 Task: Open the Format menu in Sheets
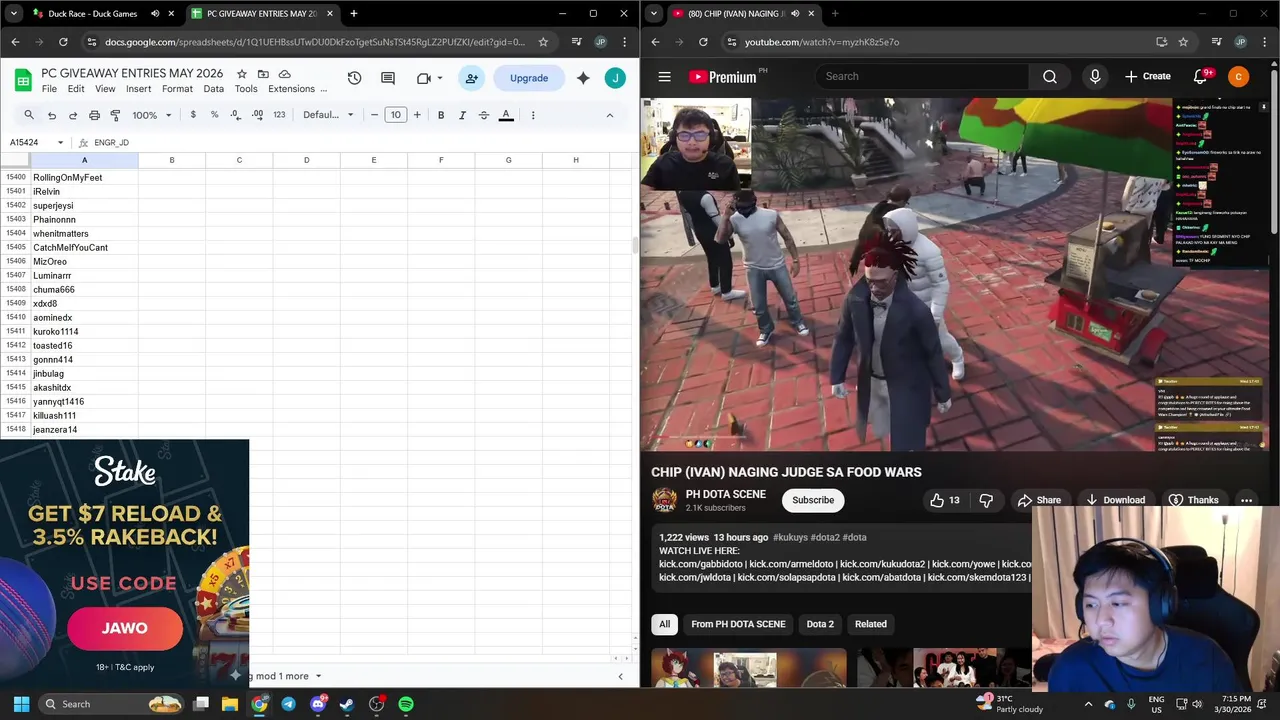[177, 89]
